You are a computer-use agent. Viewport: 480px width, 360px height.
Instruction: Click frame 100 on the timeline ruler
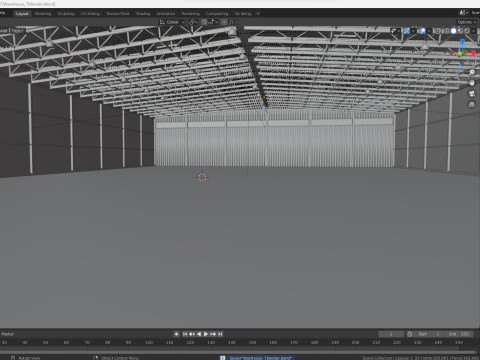click(149, 342)
